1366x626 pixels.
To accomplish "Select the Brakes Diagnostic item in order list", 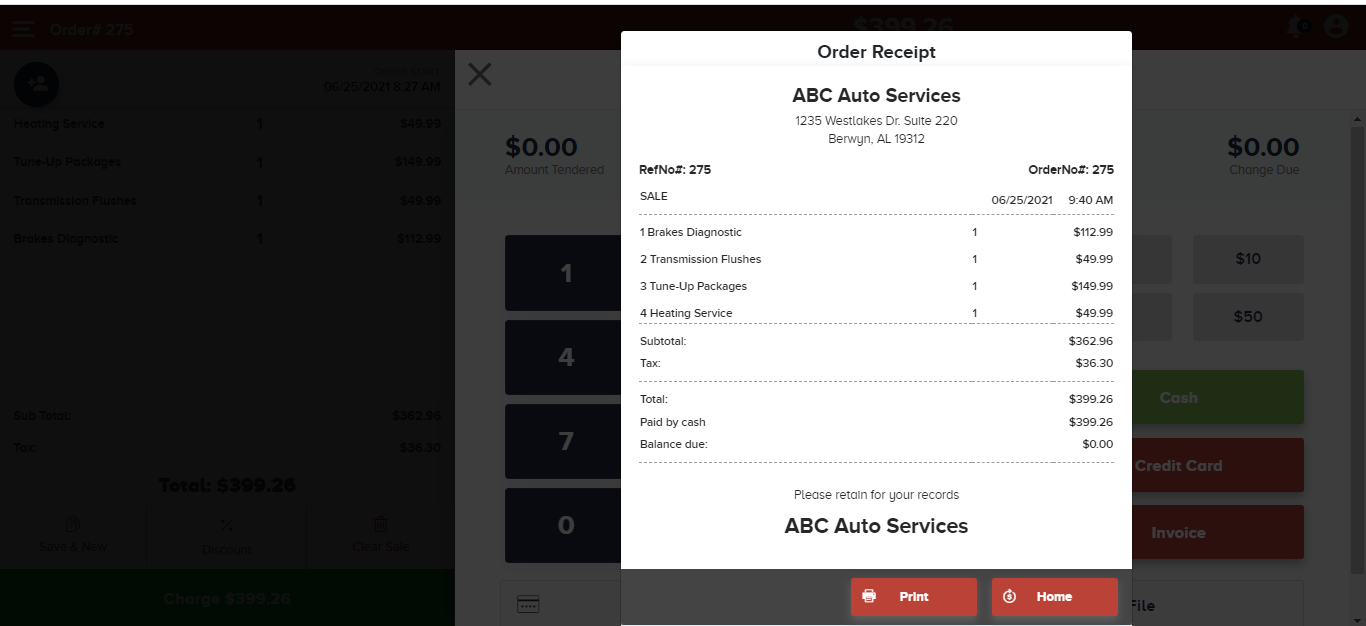I will pos(66,239).
